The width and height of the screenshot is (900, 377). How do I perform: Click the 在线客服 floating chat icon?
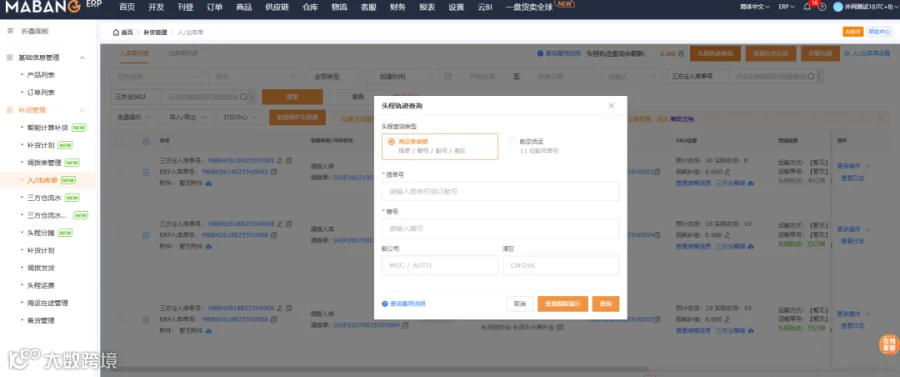click(x=889, y=344)
